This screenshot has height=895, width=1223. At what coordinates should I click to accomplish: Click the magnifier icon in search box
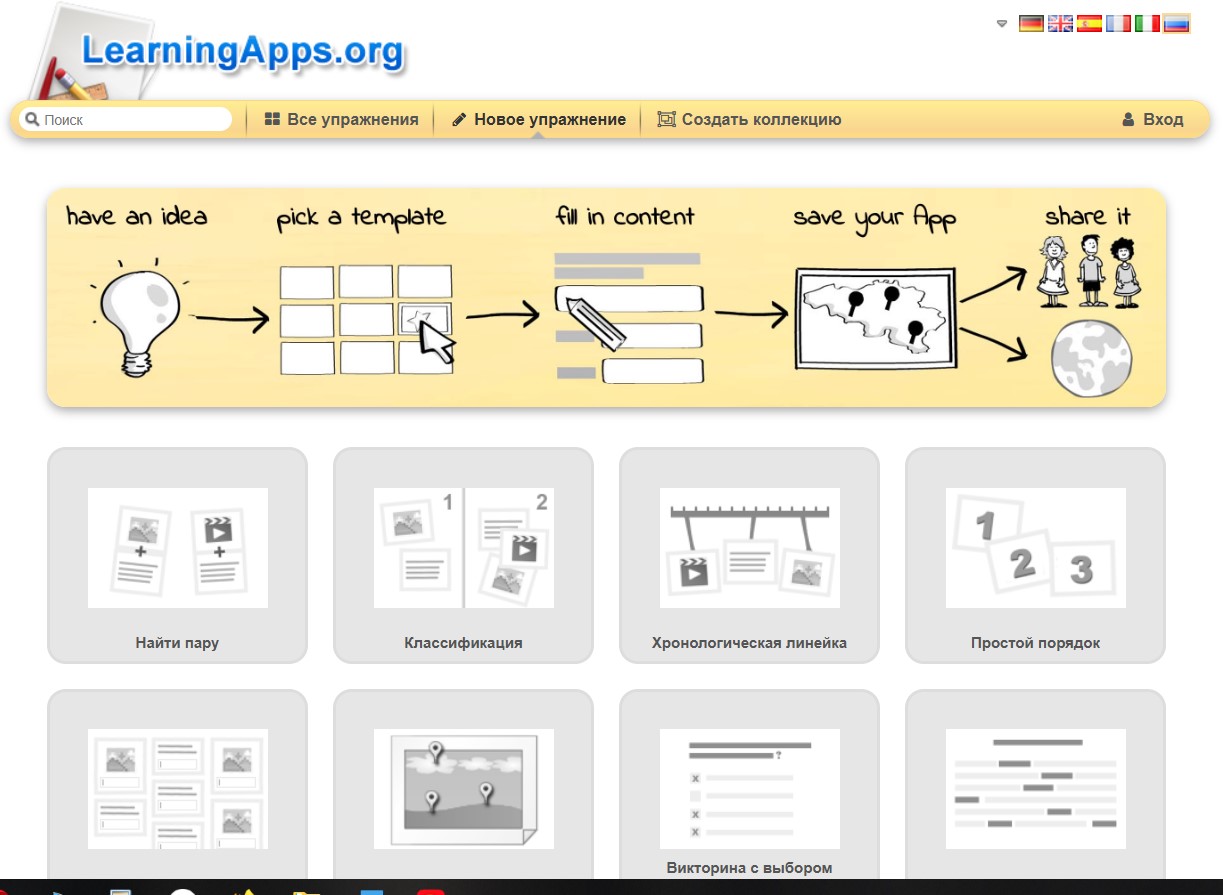pyautogui.click(x=31, y=120)
